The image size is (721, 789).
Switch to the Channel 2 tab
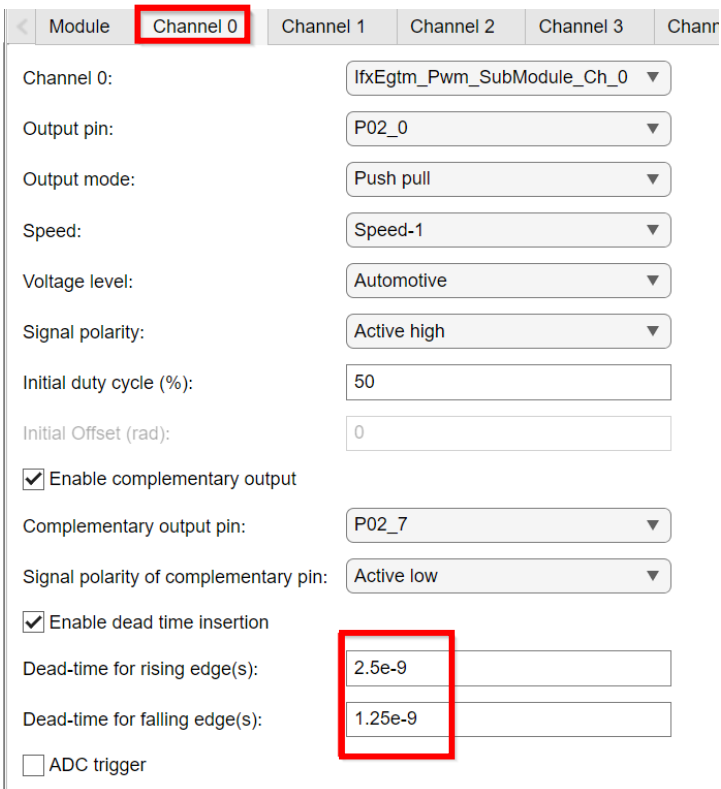click(x=452, y=26)
